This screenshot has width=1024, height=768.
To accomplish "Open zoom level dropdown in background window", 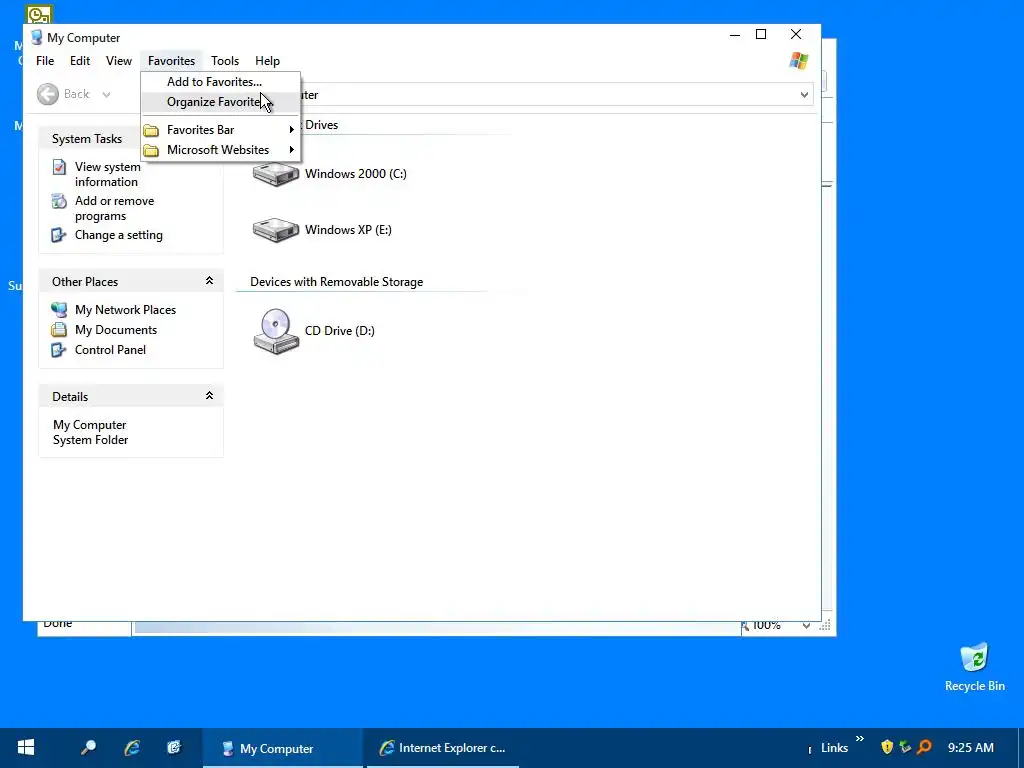I will coord(806,626).
